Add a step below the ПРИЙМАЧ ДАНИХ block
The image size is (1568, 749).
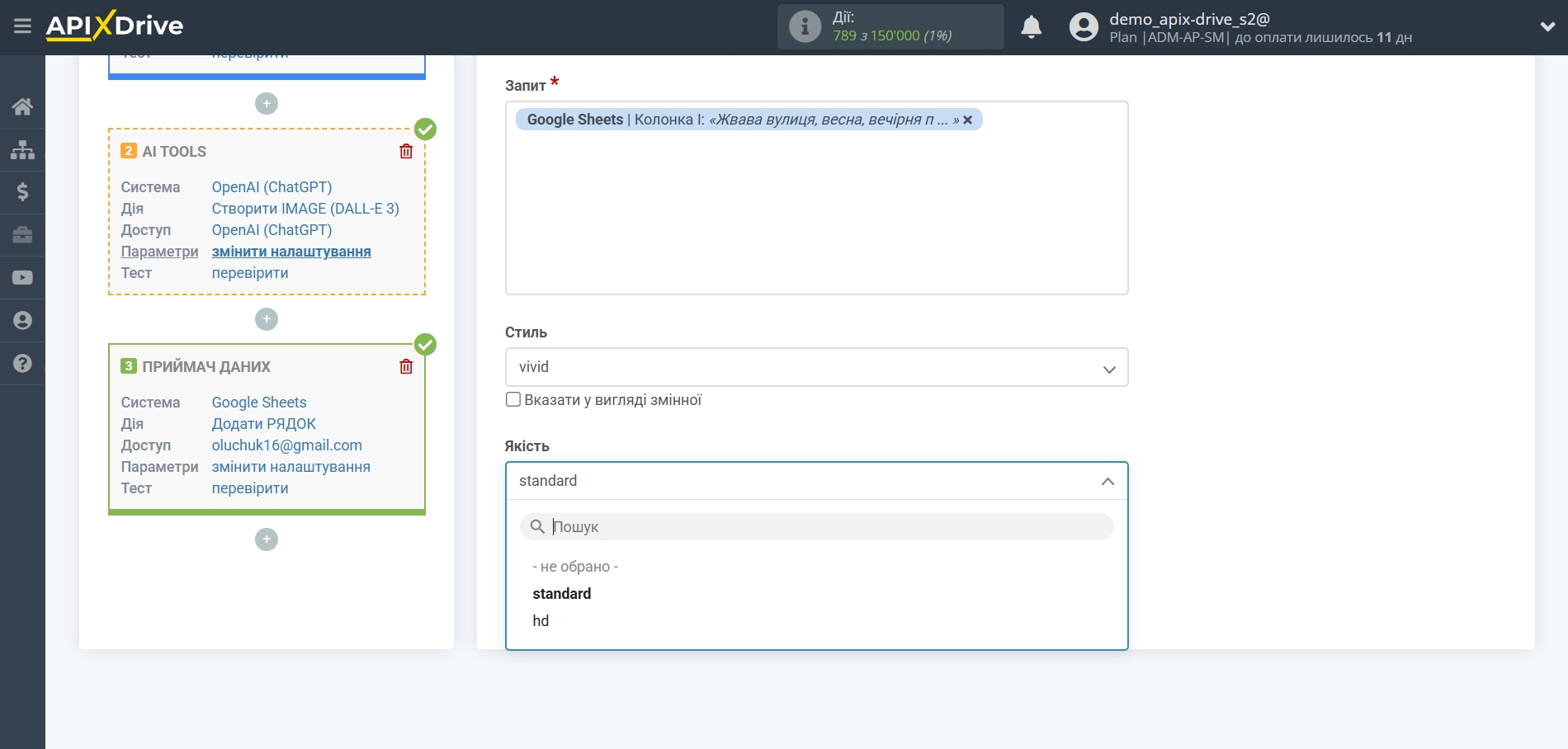[267, 539]
